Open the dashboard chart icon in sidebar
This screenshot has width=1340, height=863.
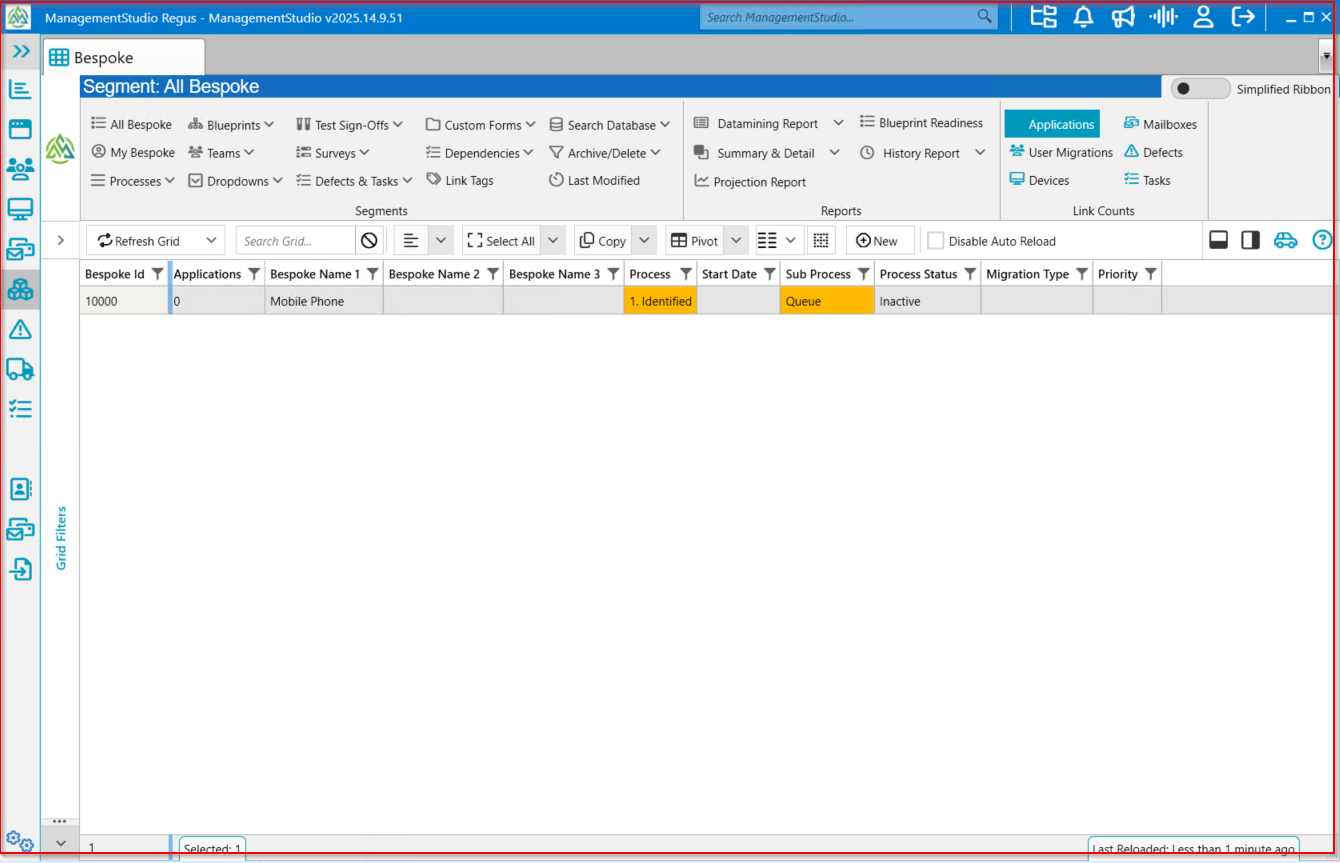coord(20,89)
